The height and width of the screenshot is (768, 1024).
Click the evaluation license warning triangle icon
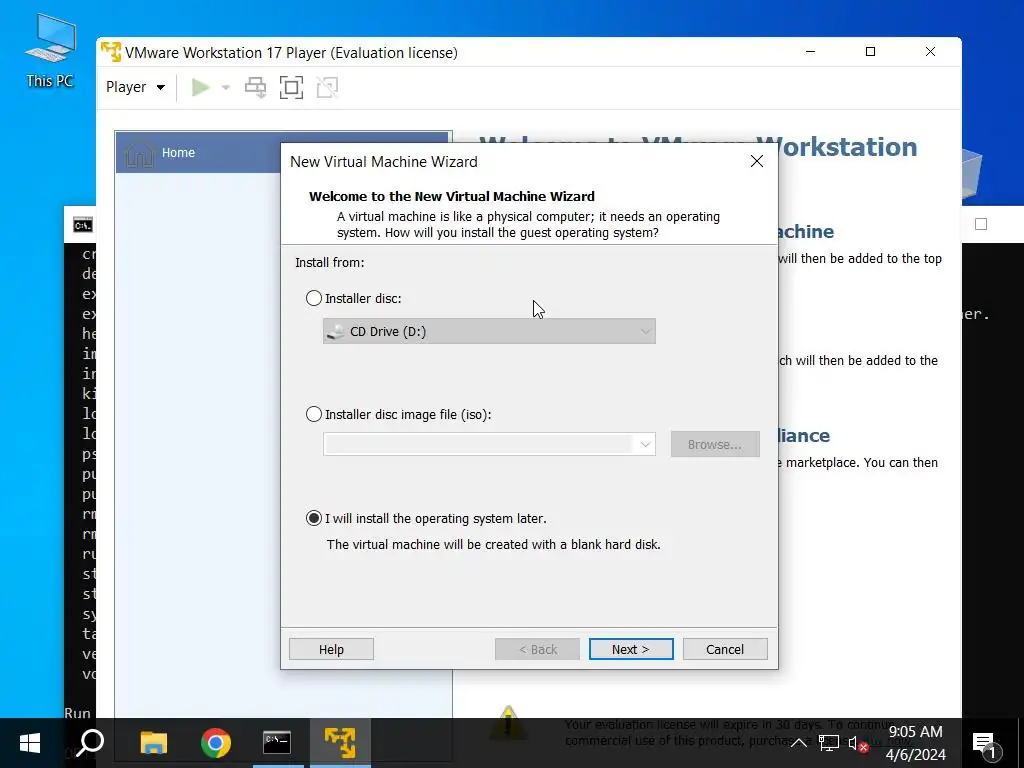(508, 722)
